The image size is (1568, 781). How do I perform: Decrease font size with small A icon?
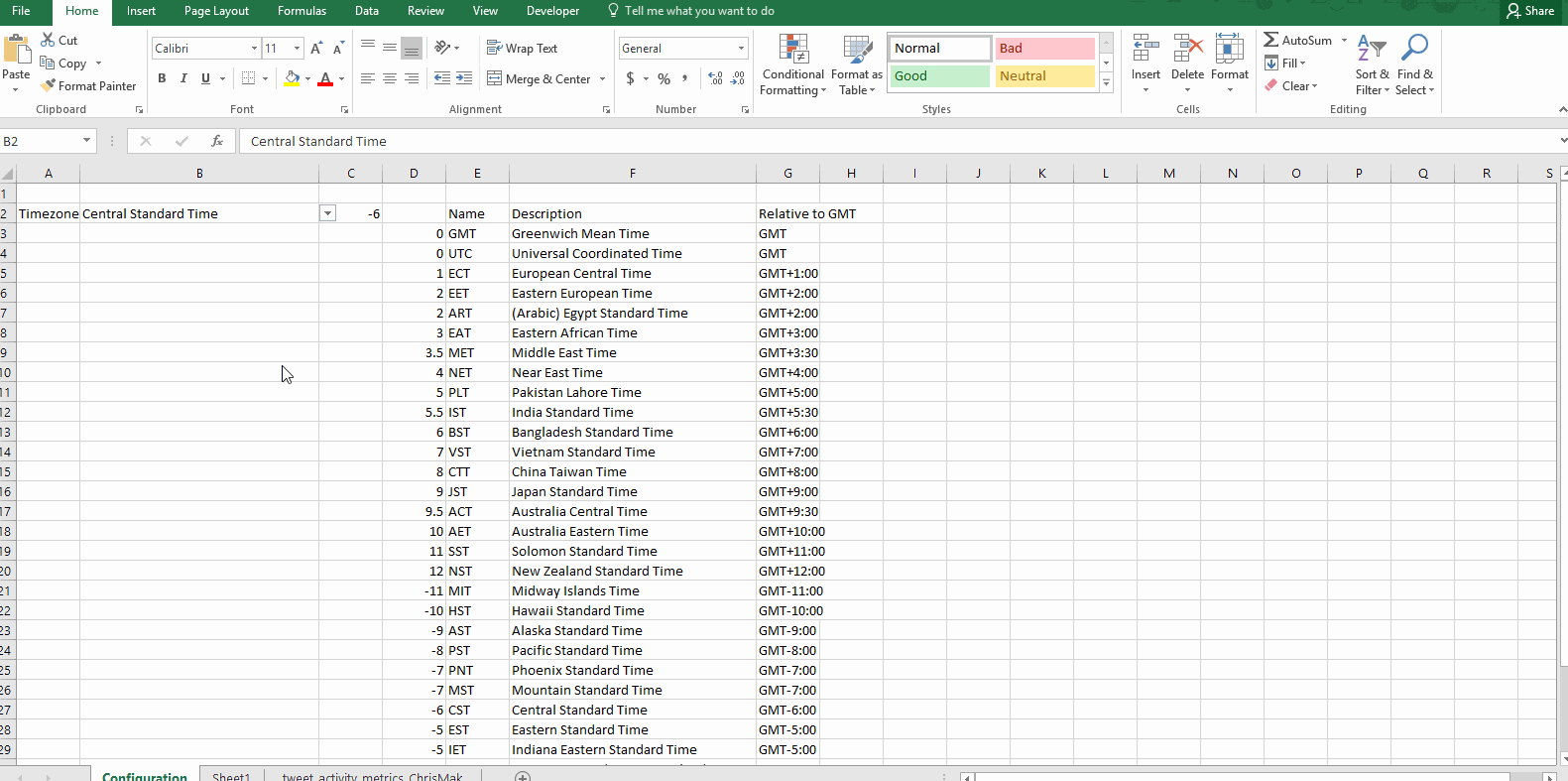pos(338,48)
